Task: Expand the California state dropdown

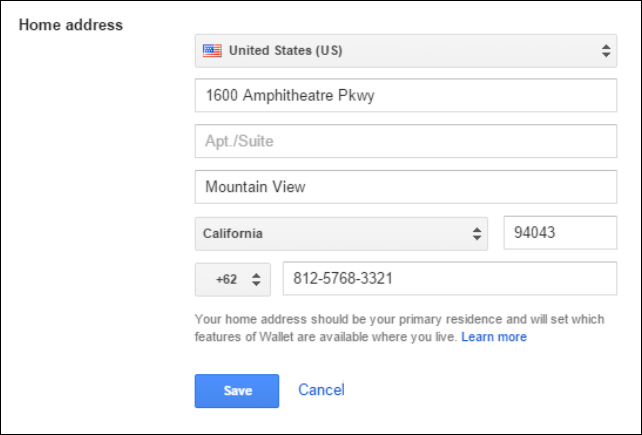Action: tap(341, 233)
